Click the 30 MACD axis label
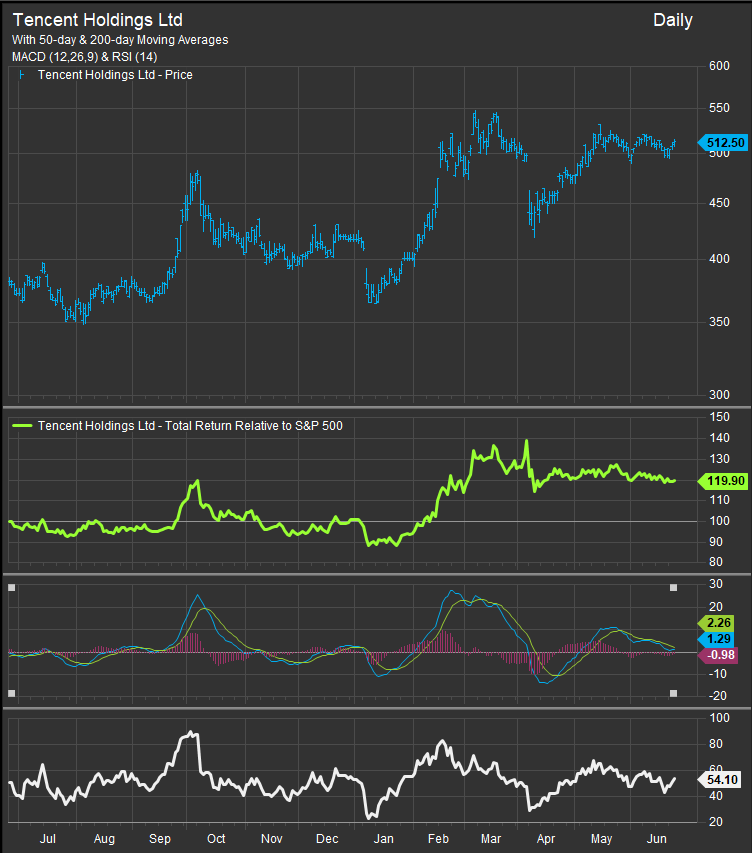 tap(716, 584)
